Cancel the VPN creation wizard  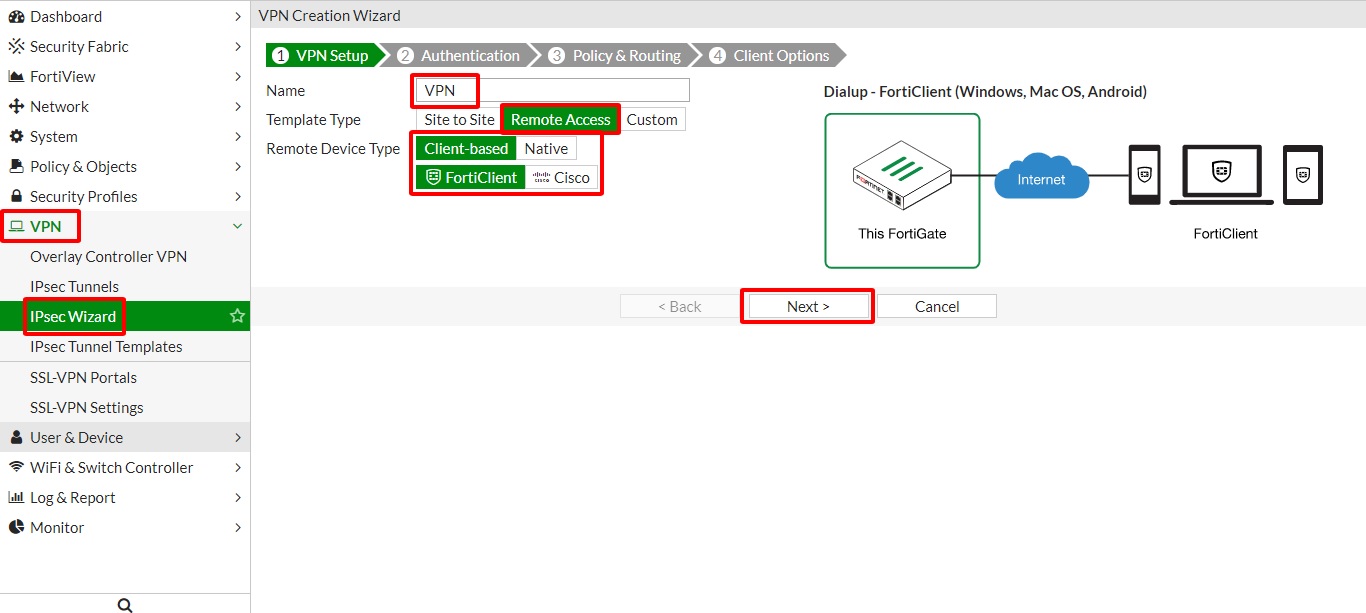point(936,306)
